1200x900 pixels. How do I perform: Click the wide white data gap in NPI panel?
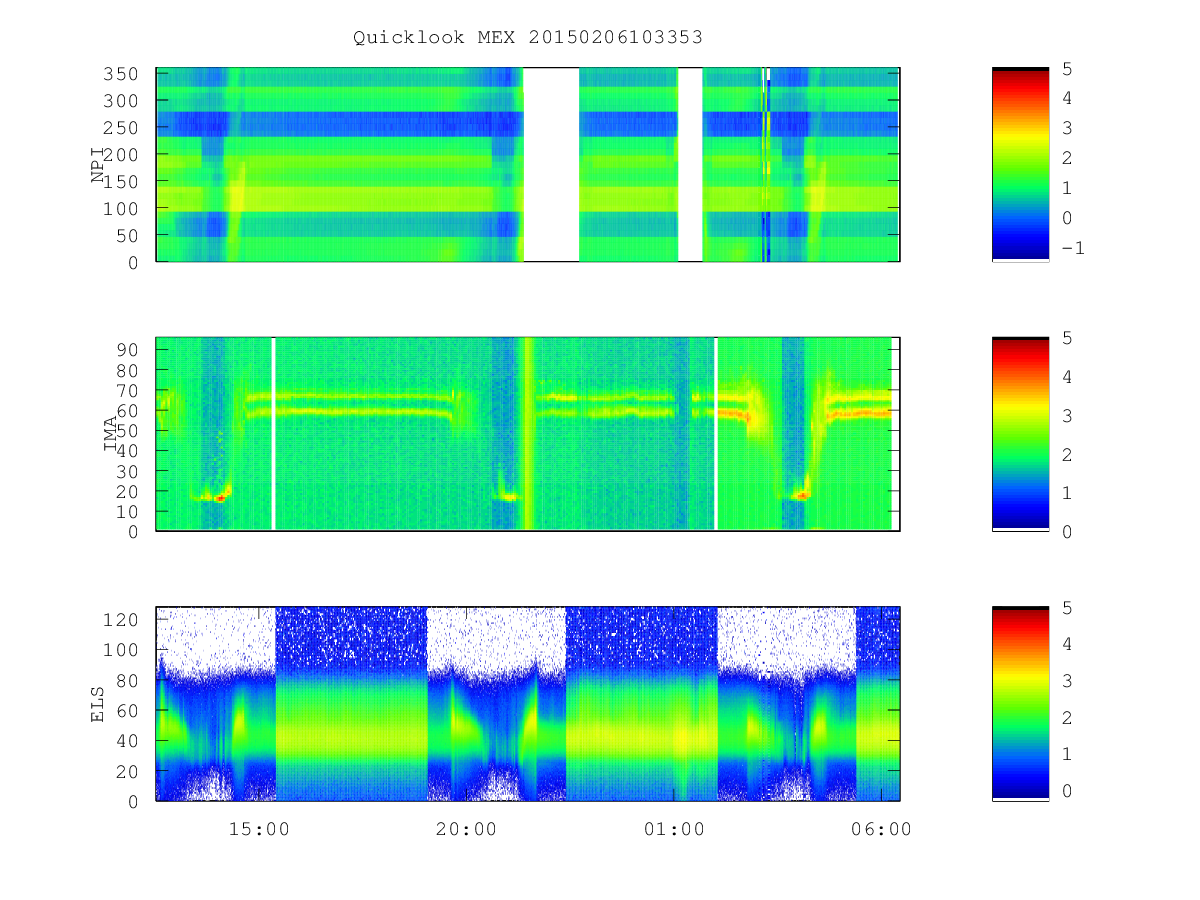click(x=551, y=164)
